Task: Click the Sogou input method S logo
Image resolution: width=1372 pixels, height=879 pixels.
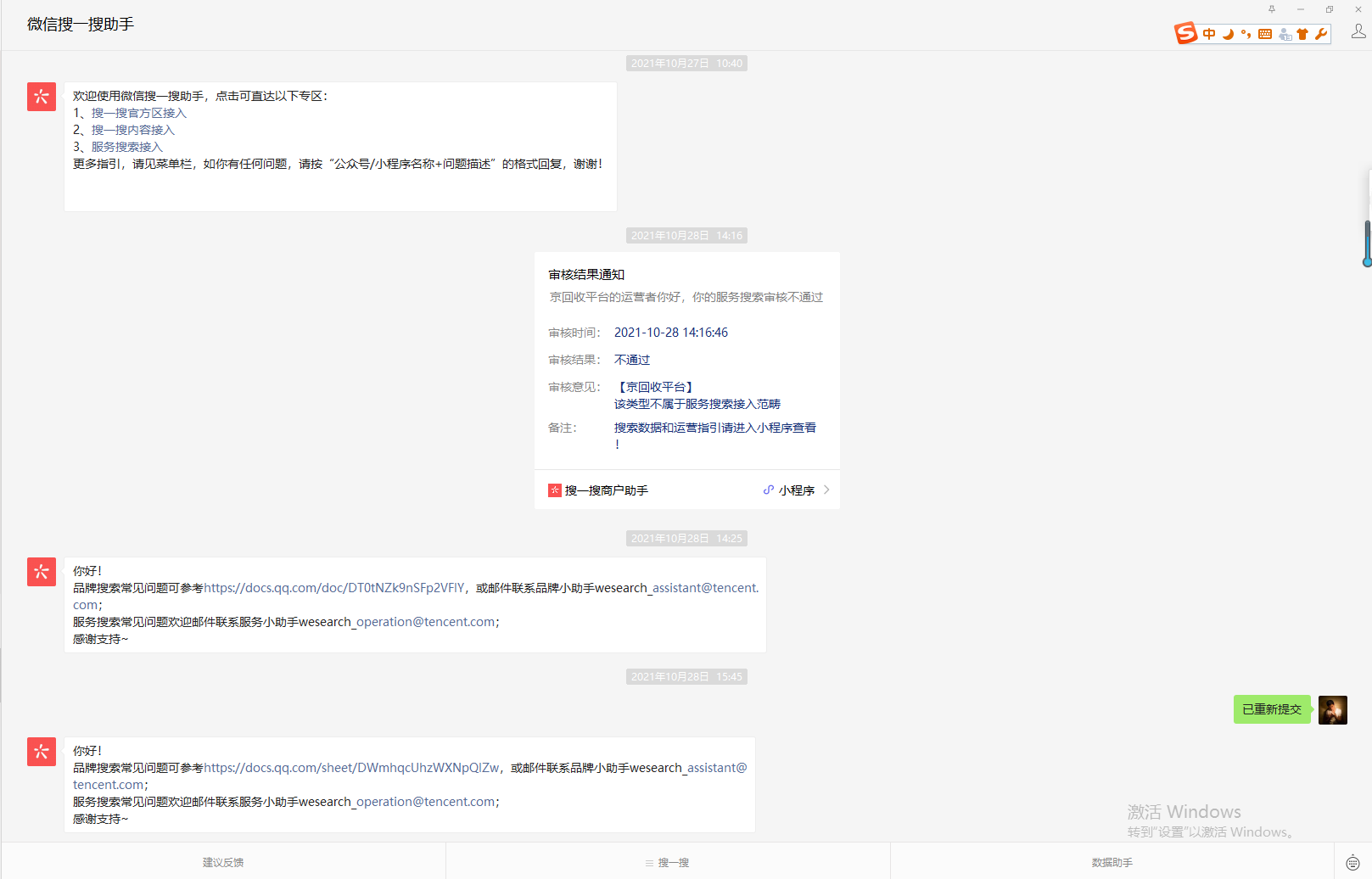Action: coord(1185,33)
